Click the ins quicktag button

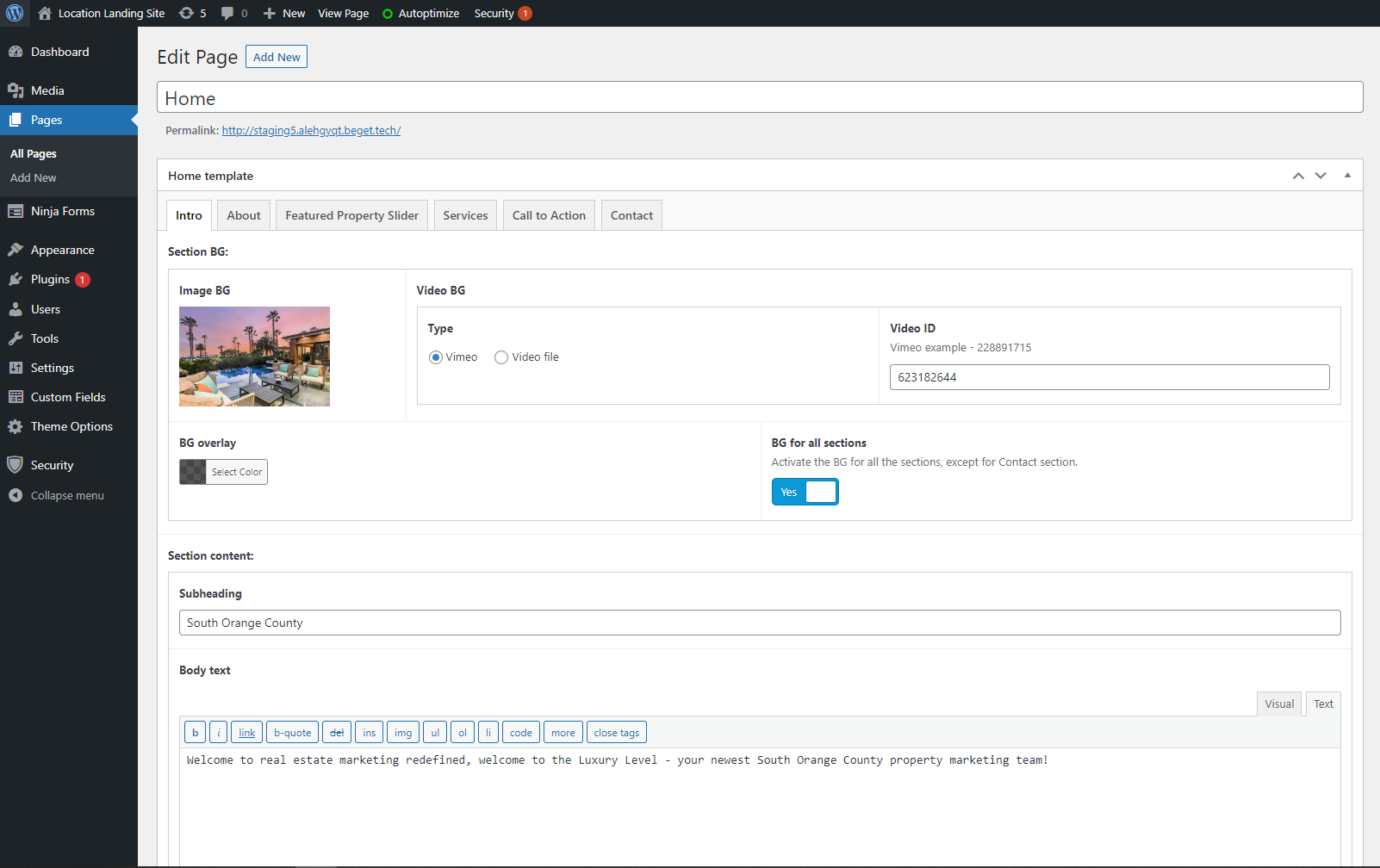369,733
